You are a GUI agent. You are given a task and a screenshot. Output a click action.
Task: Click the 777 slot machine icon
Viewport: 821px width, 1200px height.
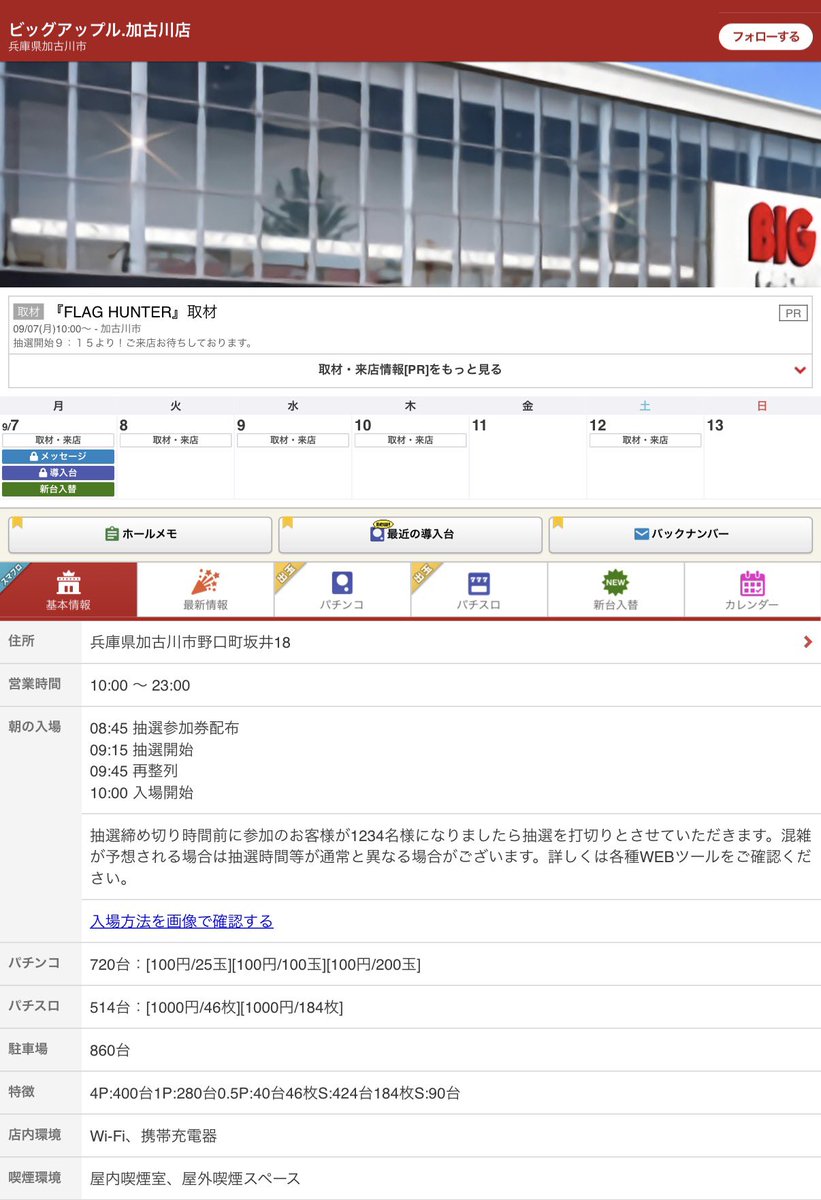pyautogui.click(x=479, y=583)
